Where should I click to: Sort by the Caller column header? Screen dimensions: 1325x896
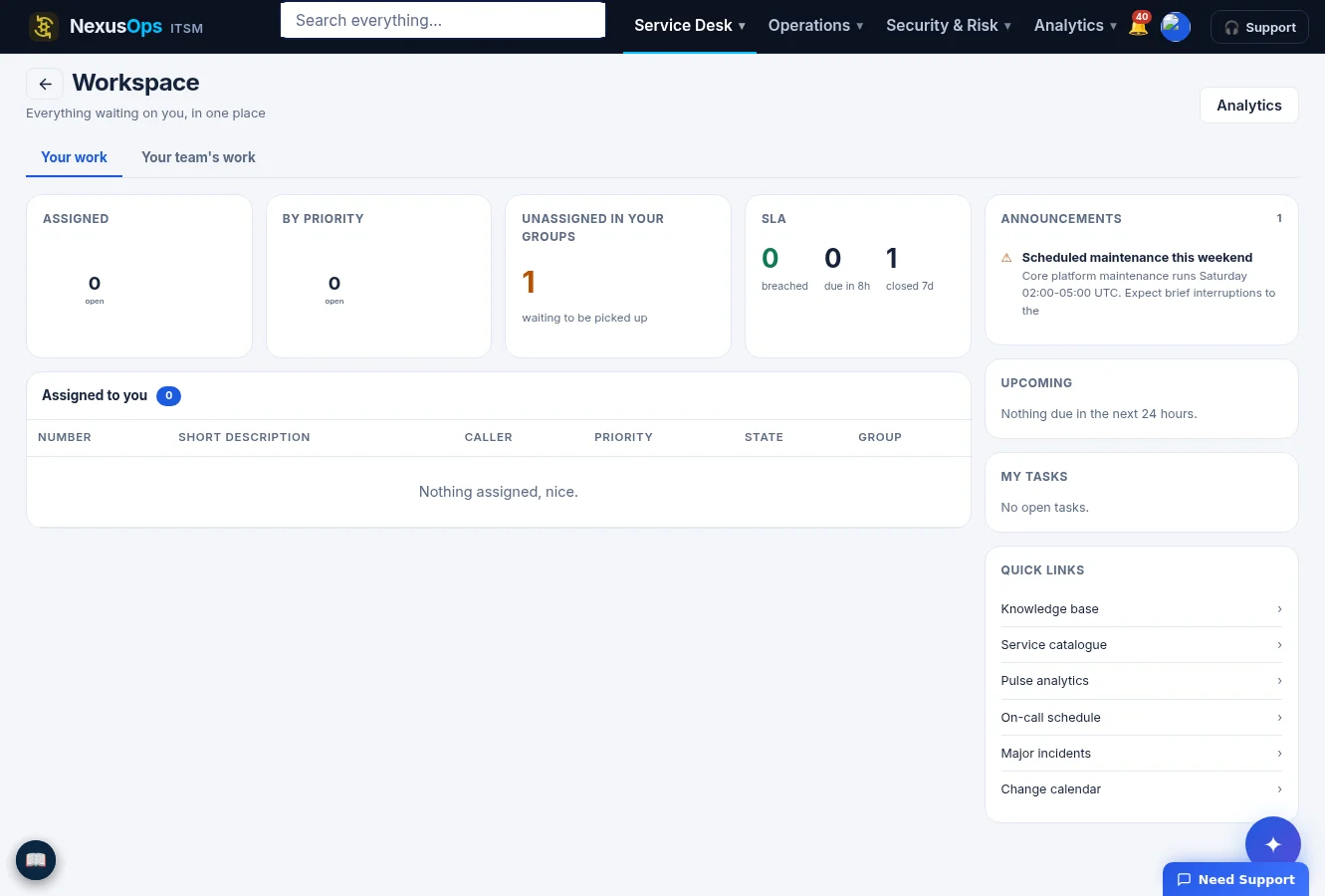[x=488, y=437]
